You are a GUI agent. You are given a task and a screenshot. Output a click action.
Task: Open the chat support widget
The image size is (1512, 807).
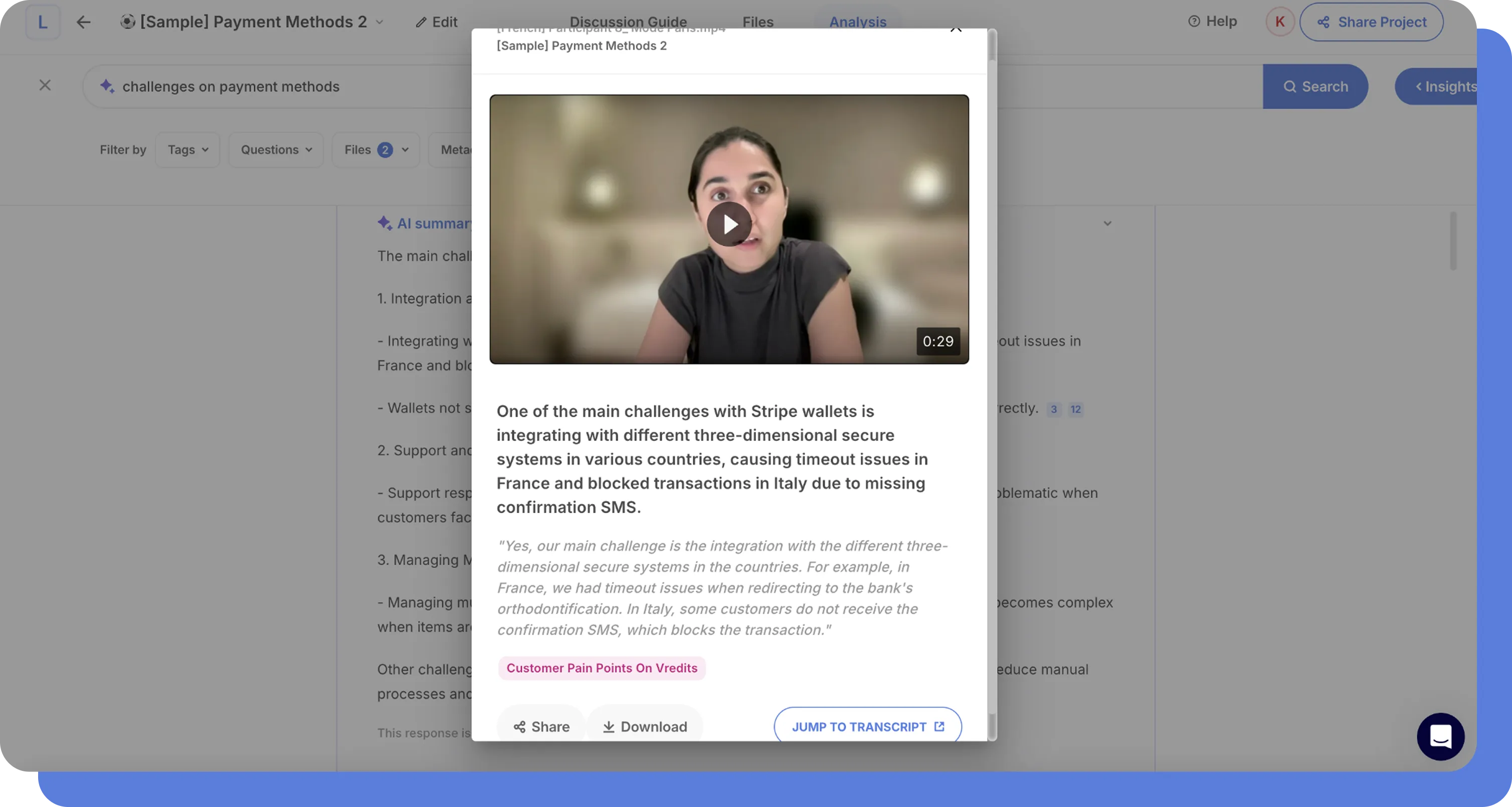(x=1440, y=736)
